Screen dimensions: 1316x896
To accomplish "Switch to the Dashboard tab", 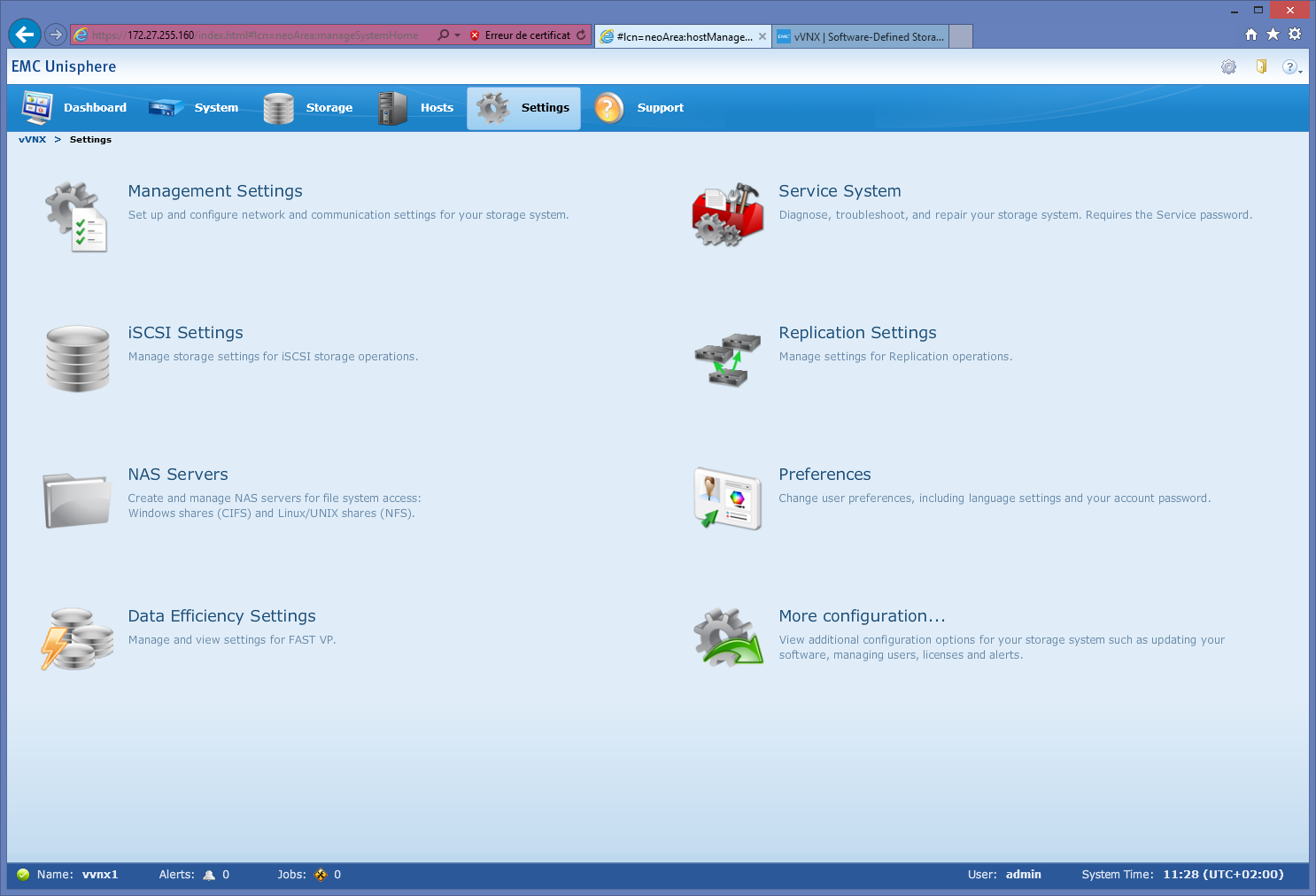I will 75,108.
